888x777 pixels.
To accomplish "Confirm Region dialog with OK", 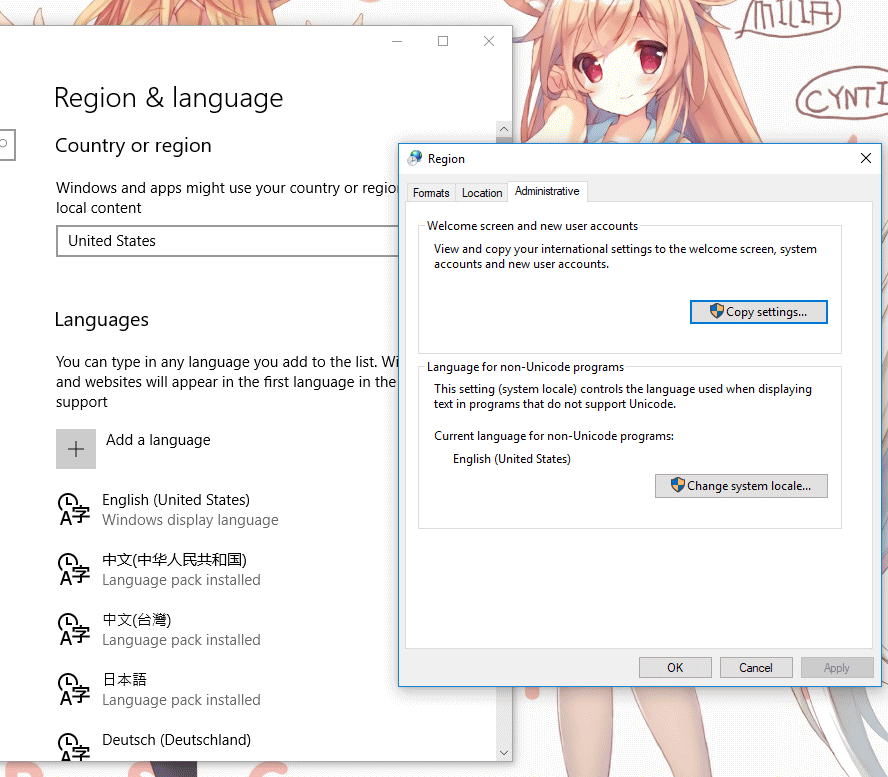I will coord(675,668).
